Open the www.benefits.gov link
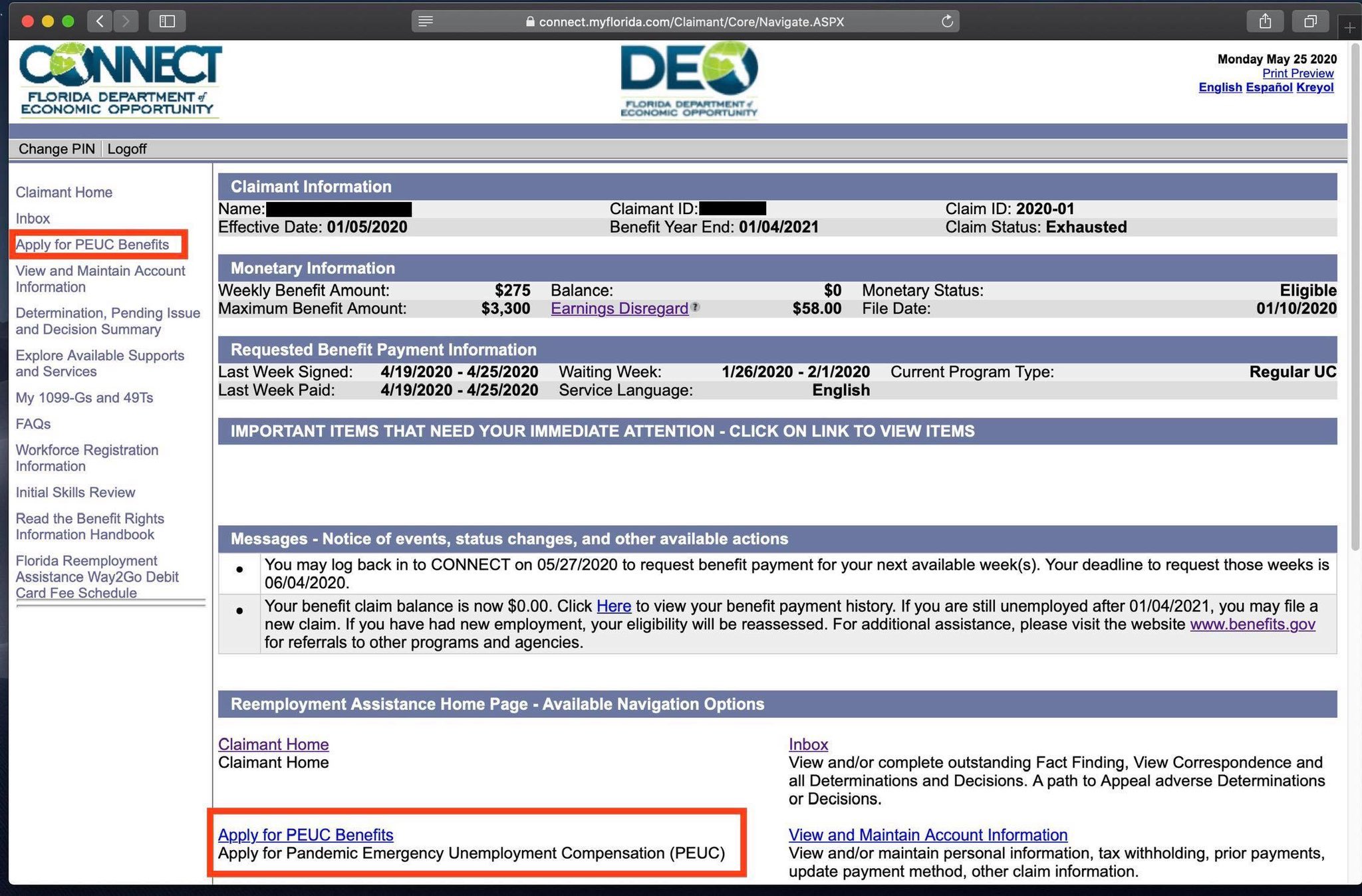 click(x=1252, y=624)
